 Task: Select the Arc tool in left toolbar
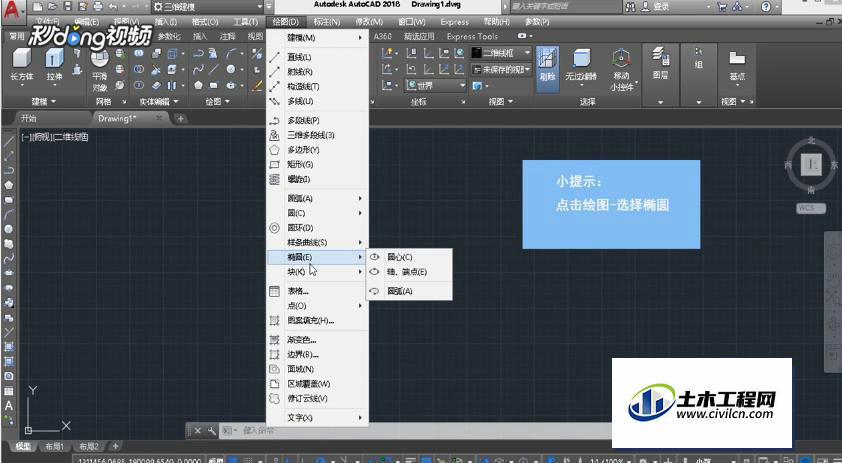coord(9,215)
